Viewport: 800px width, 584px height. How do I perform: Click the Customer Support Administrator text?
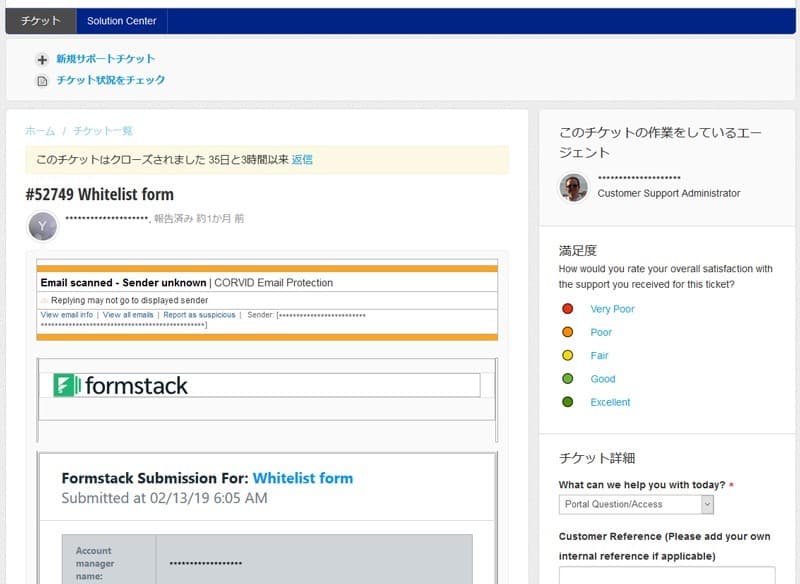669,193
